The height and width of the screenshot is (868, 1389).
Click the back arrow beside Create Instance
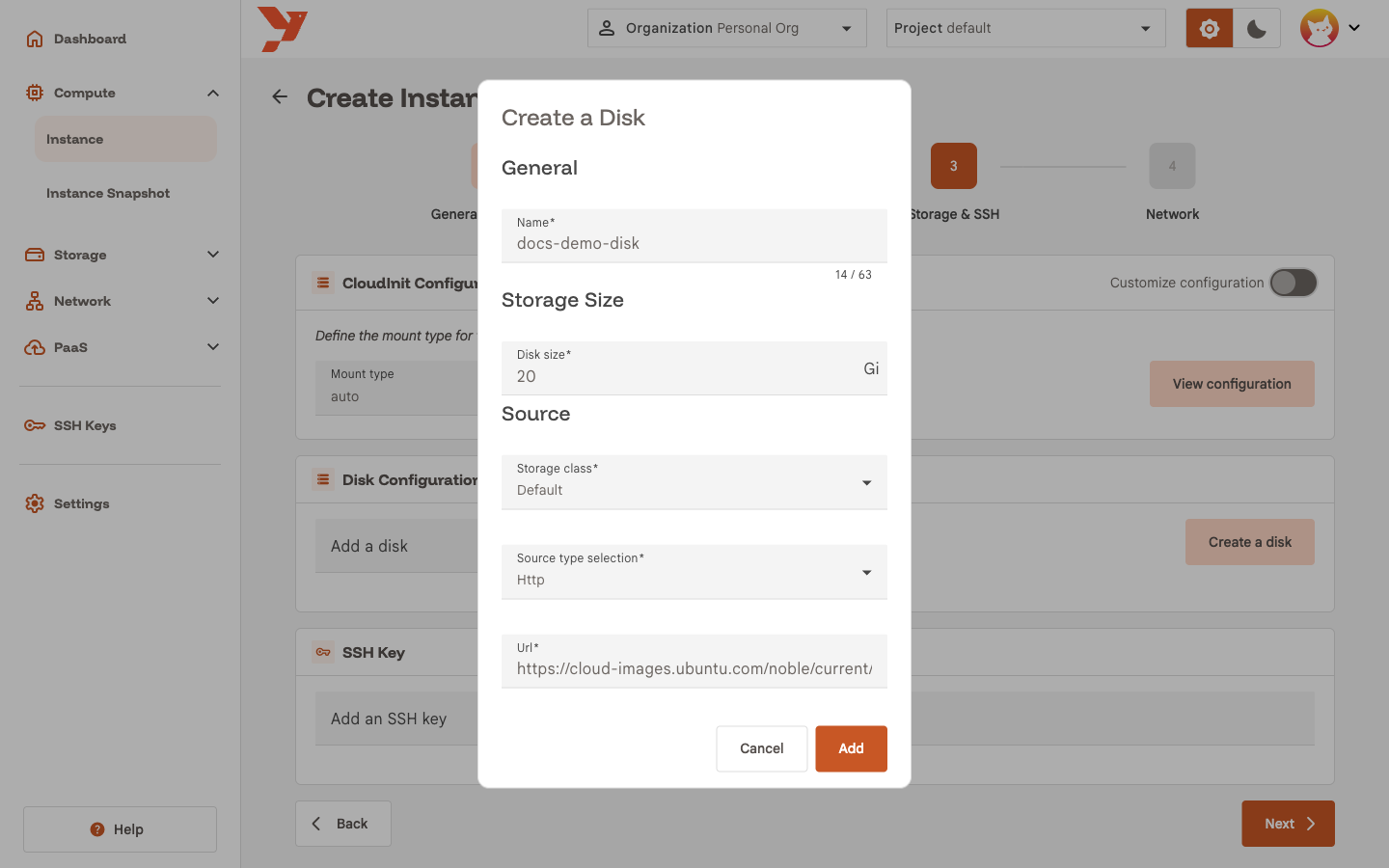tap(280, 96)
